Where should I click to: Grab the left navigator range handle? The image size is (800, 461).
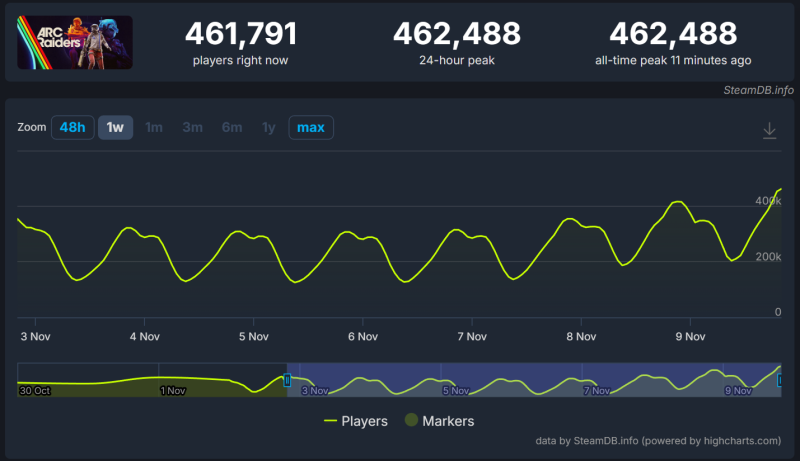click(287, 380)
